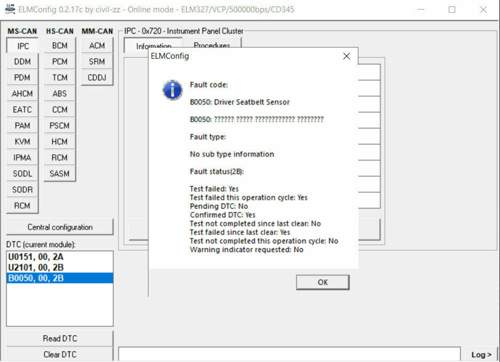Open the PAM module
The width and height of the screenshot is (500, 362).
click(23, 126)
